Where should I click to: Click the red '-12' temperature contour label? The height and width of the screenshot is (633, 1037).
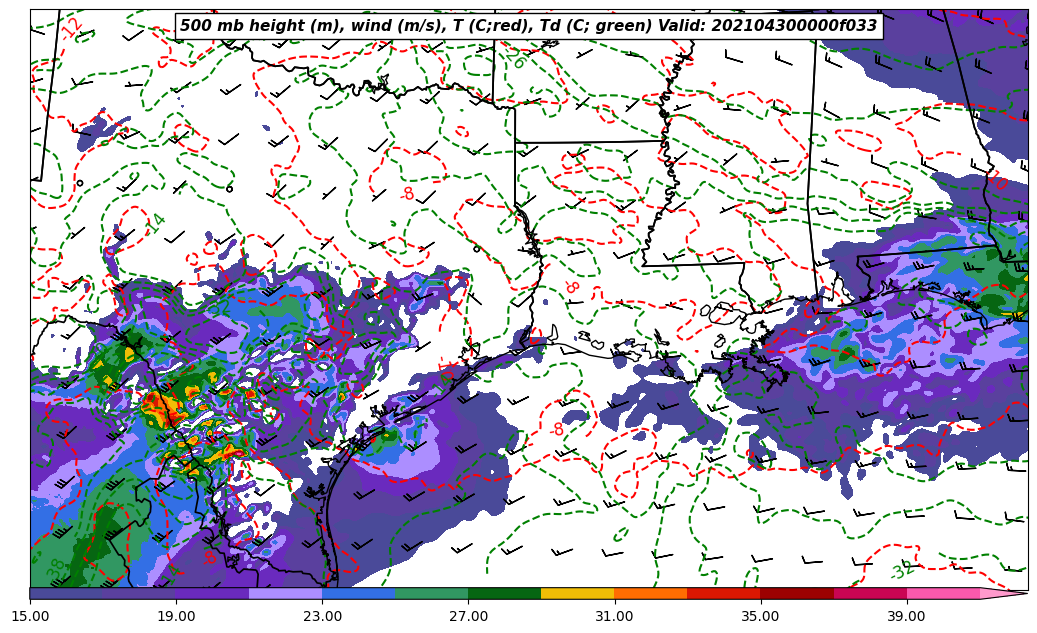pyautogui.click(x=71, y=27)
